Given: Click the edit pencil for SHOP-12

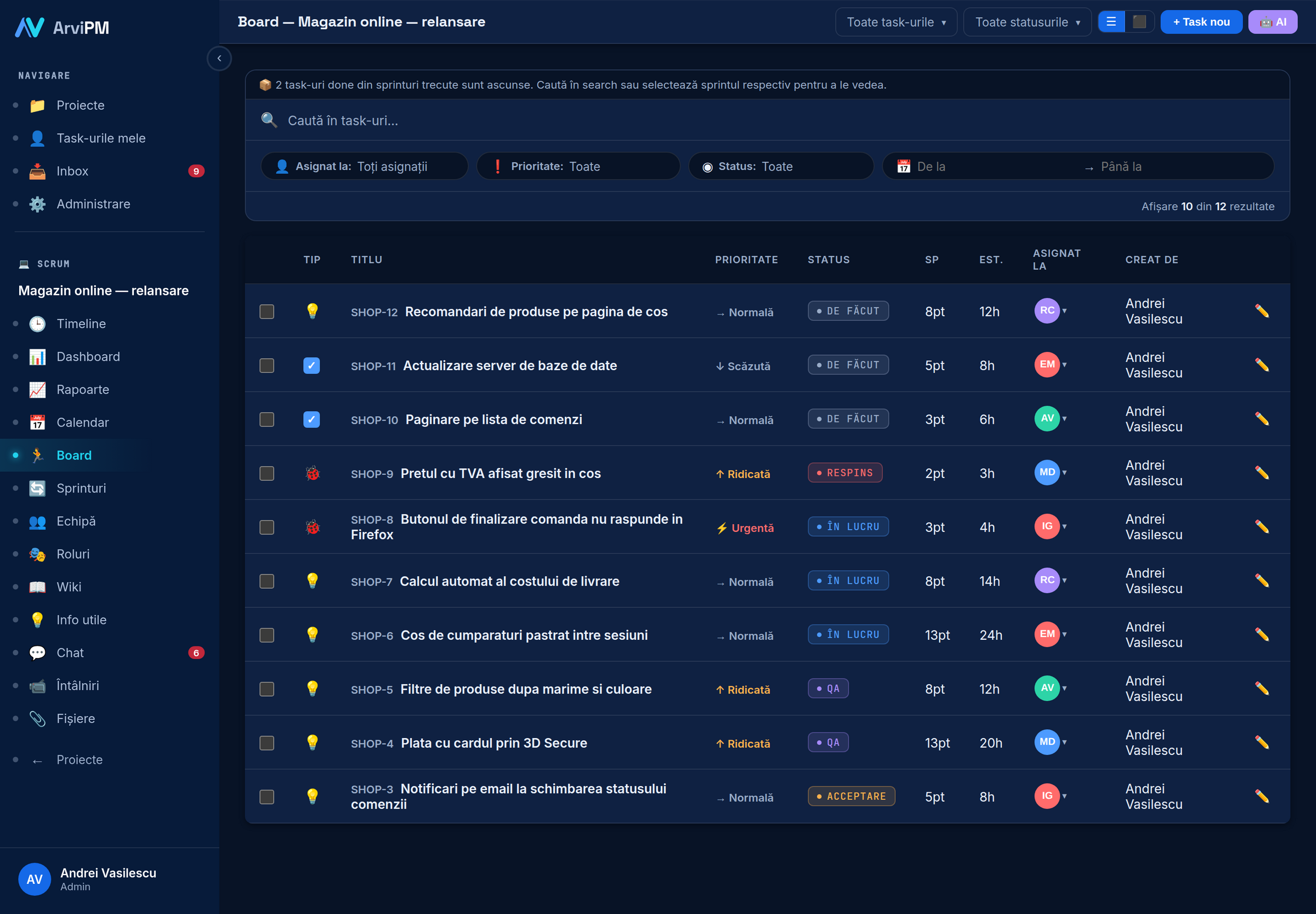Looking at the screenshot, I should (1262, 311).
